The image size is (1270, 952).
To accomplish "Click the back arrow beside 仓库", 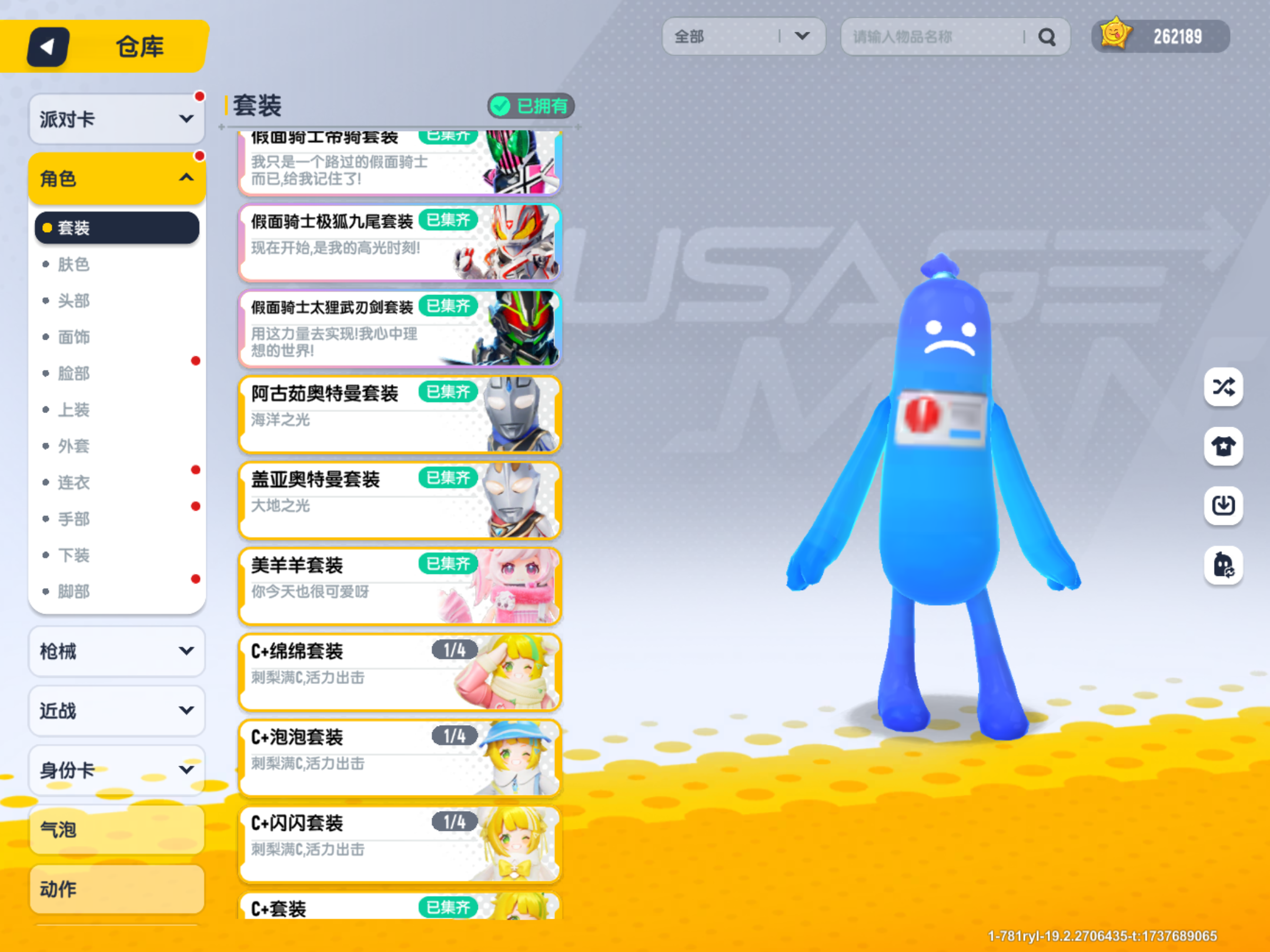I will 48,46.
